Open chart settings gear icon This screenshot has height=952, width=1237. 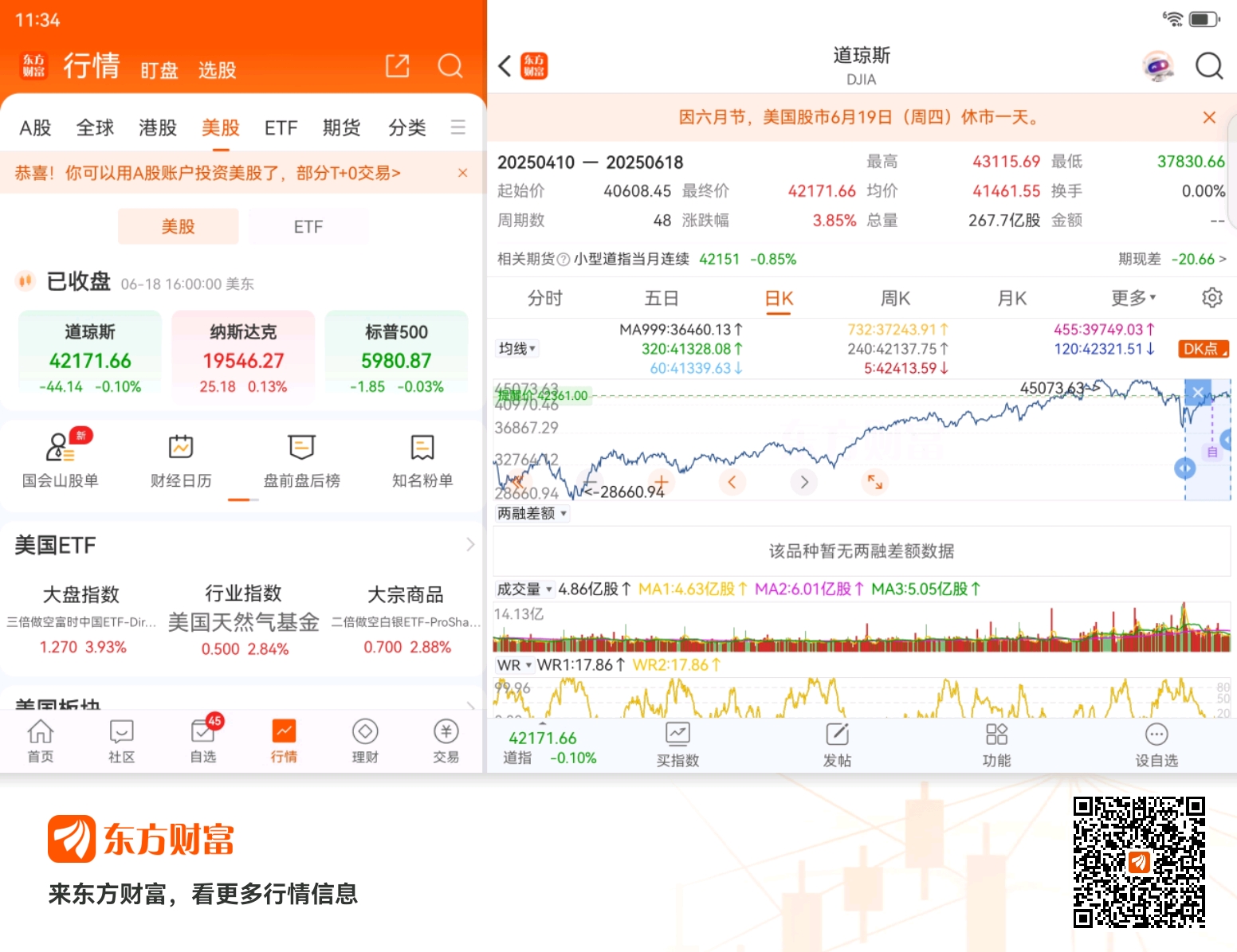[x=1212, y=298]
